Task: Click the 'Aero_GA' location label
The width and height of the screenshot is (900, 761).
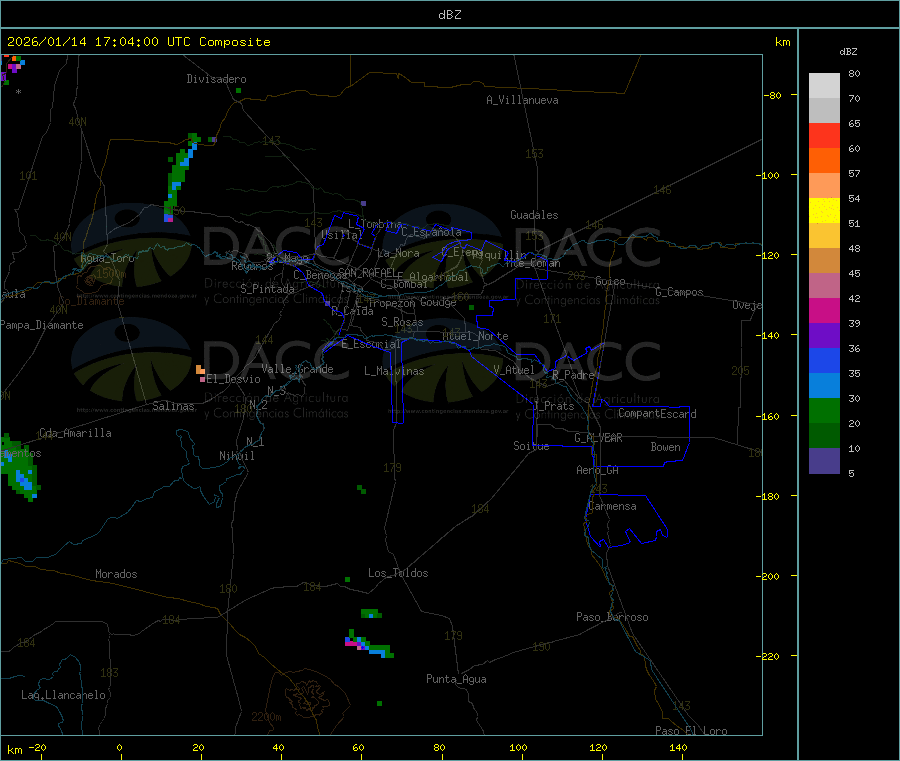Action: click(597, 470)
